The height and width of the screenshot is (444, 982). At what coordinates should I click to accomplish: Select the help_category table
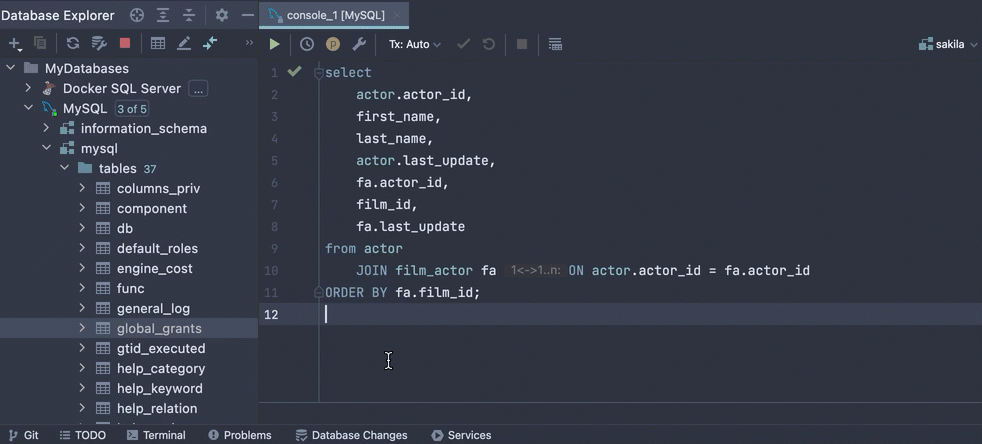(x=161, y=368)
